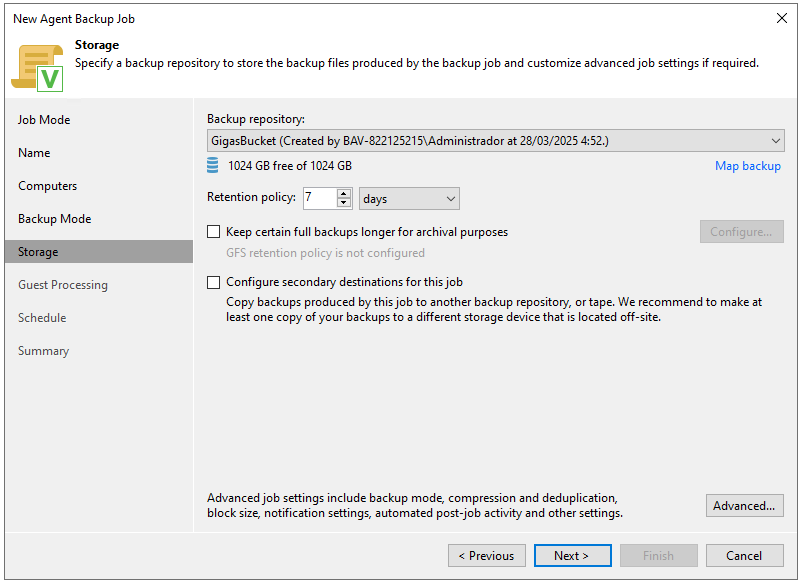Go back with the Previous button
This screenshot has width=802, height=586.
click(486, 556)
